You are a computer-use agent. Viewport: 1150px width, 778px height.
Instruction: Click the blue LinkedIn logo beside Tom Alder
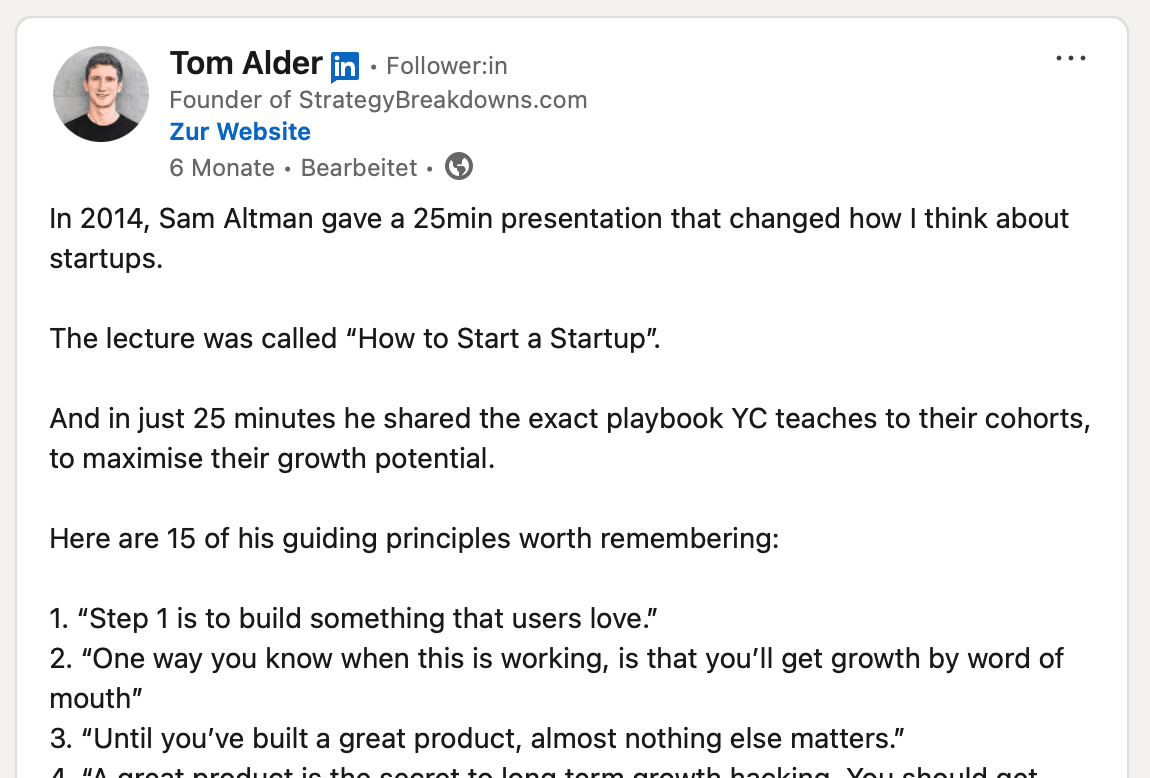(x=344, y=64)
